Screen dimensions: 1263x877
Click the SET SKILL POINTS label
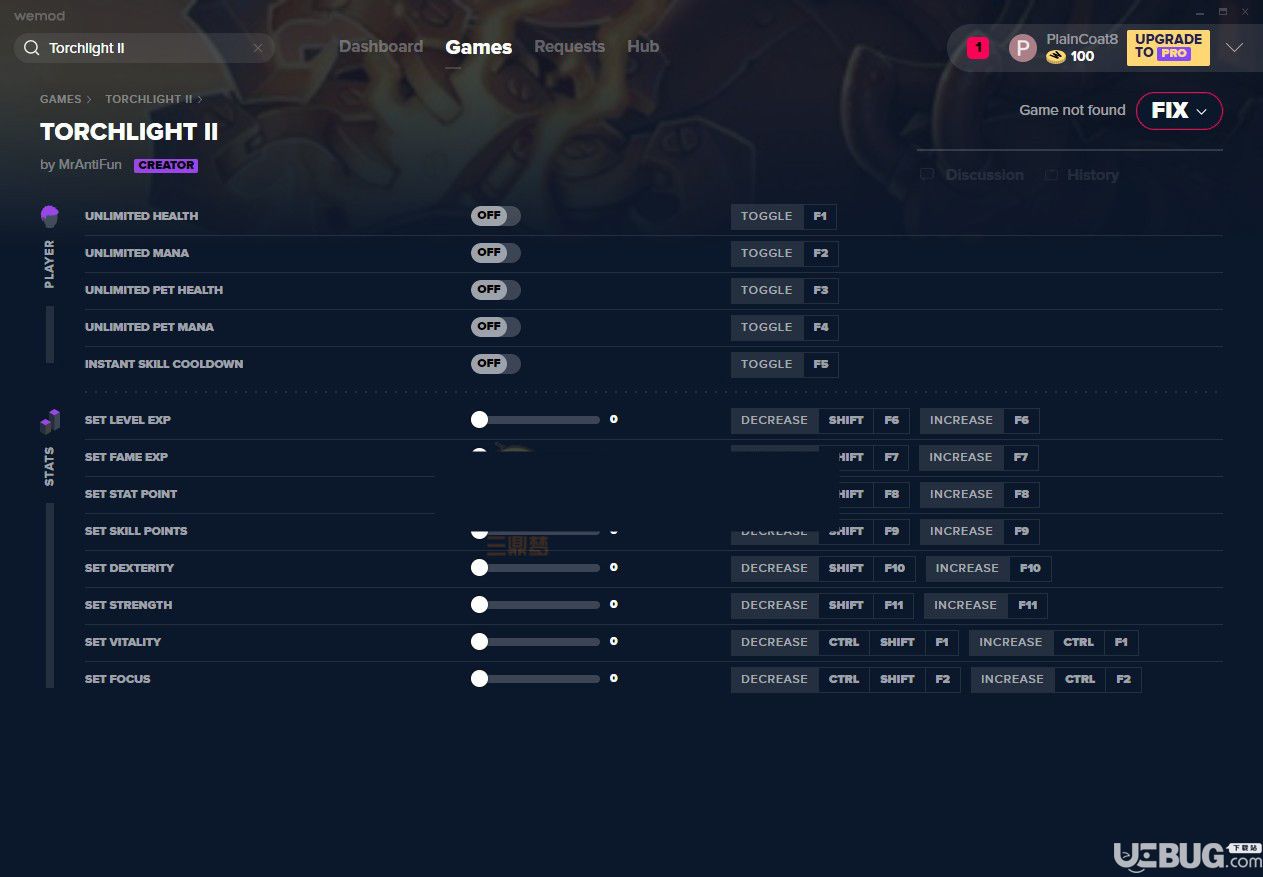136,531
